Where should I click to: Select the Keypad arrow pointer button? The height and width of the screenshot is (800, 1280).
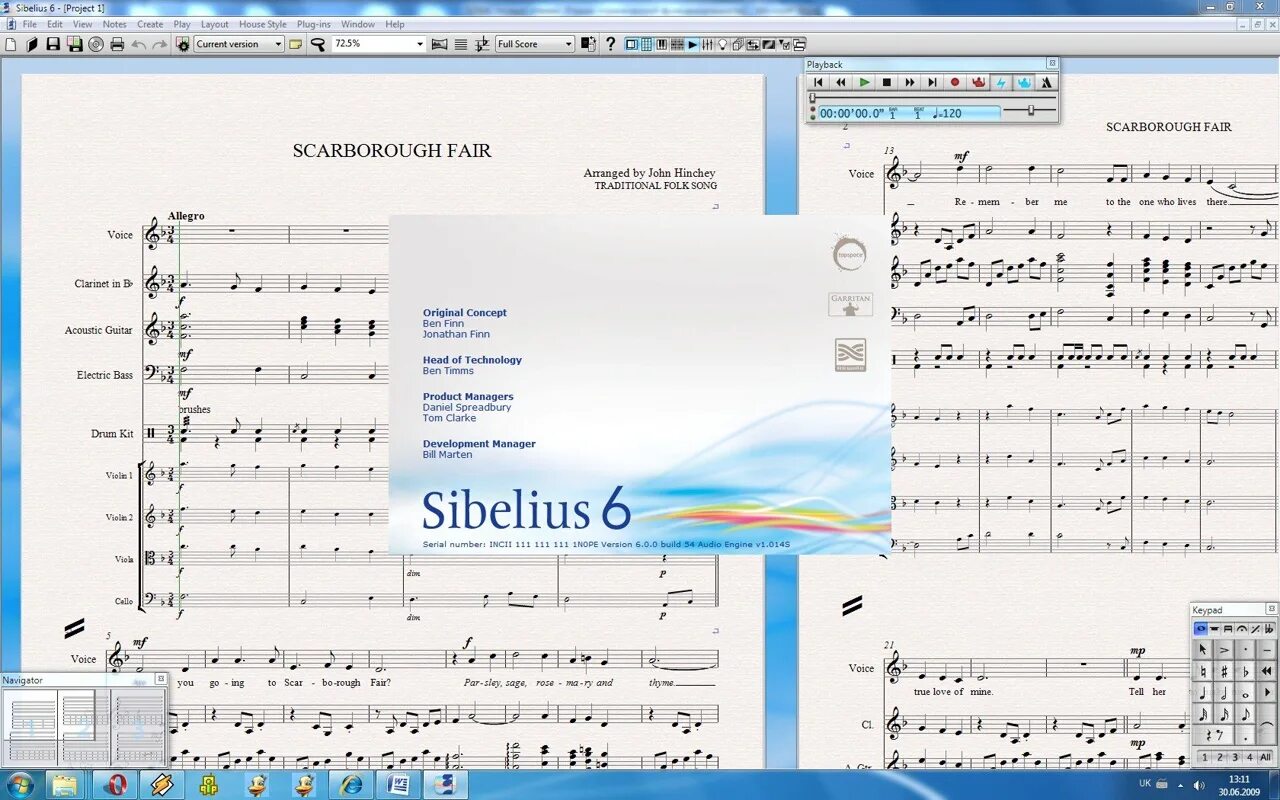(1203, 650)
